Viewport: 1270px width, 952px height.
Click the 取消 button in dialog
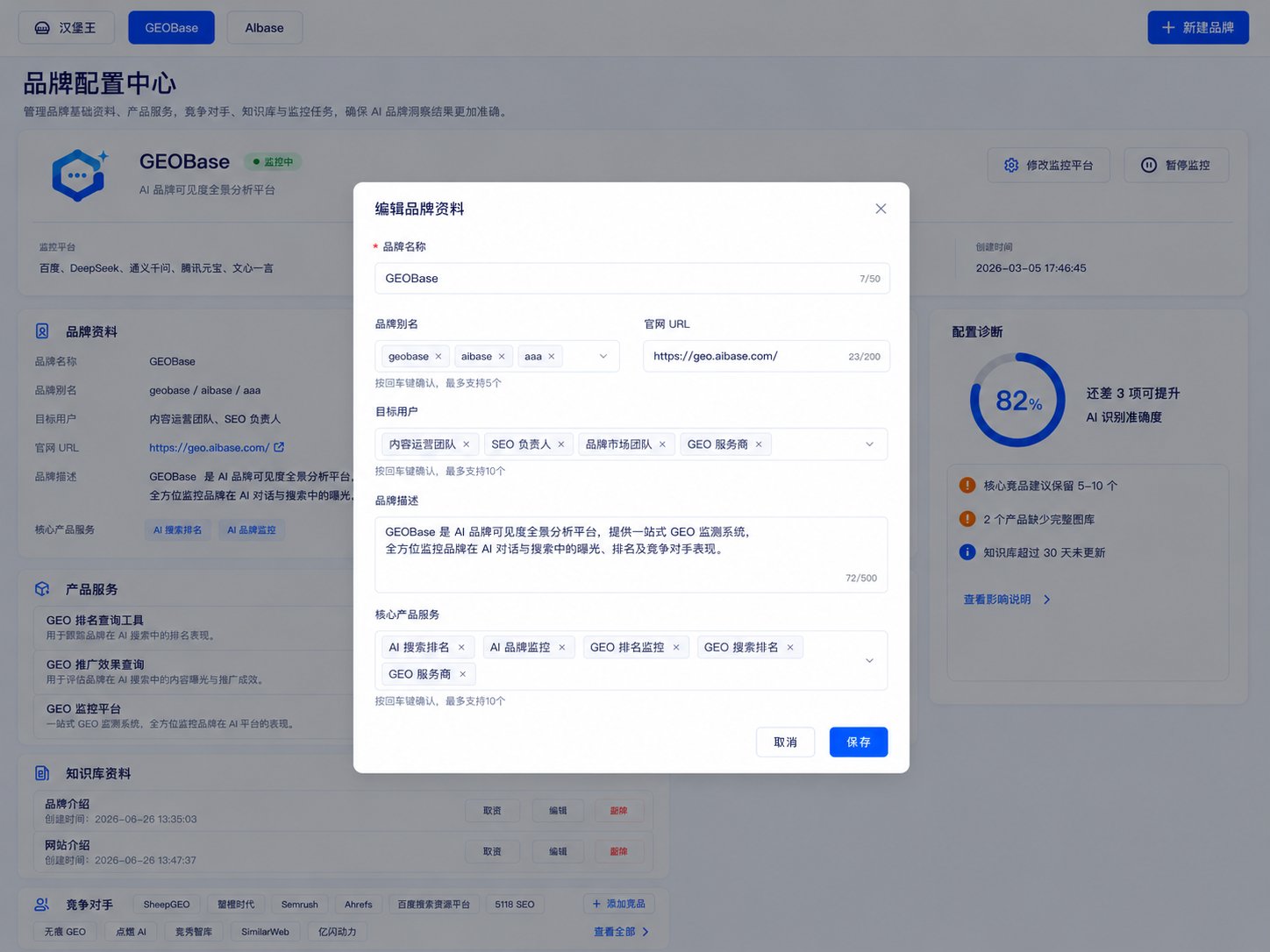click(785, 742)
